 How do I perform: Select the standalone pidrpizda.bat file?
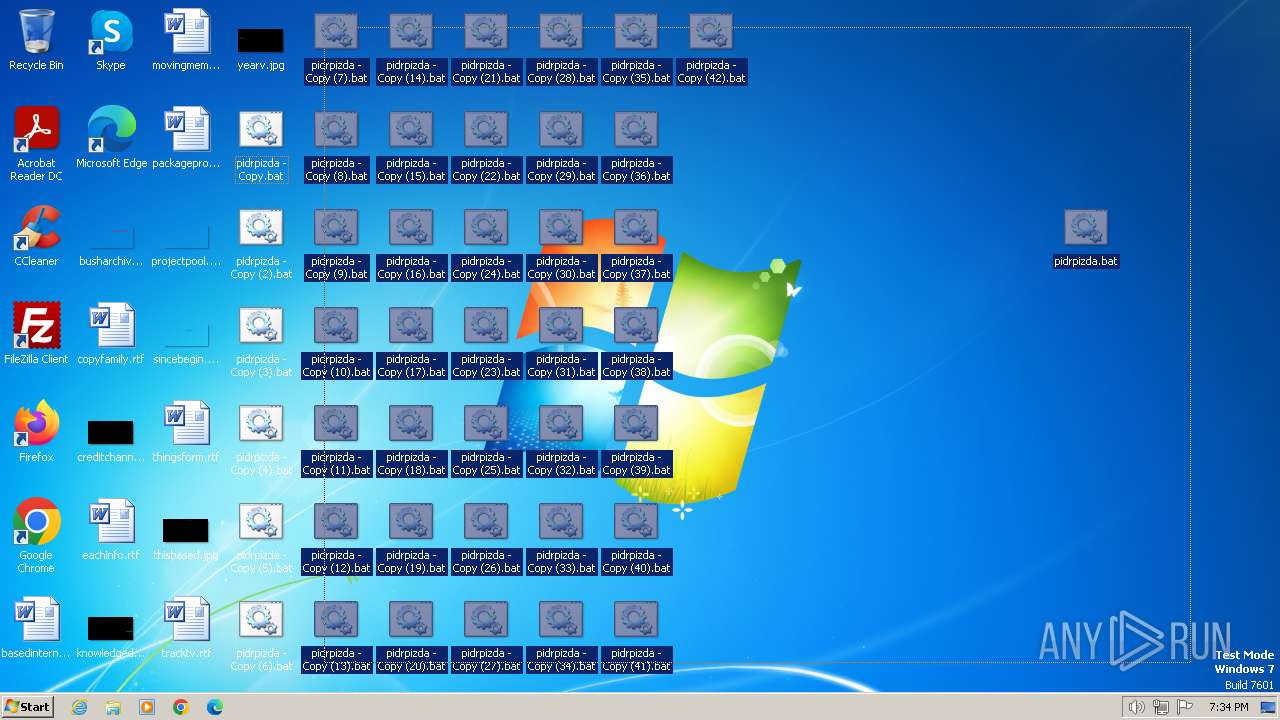tap(1086, 237)
